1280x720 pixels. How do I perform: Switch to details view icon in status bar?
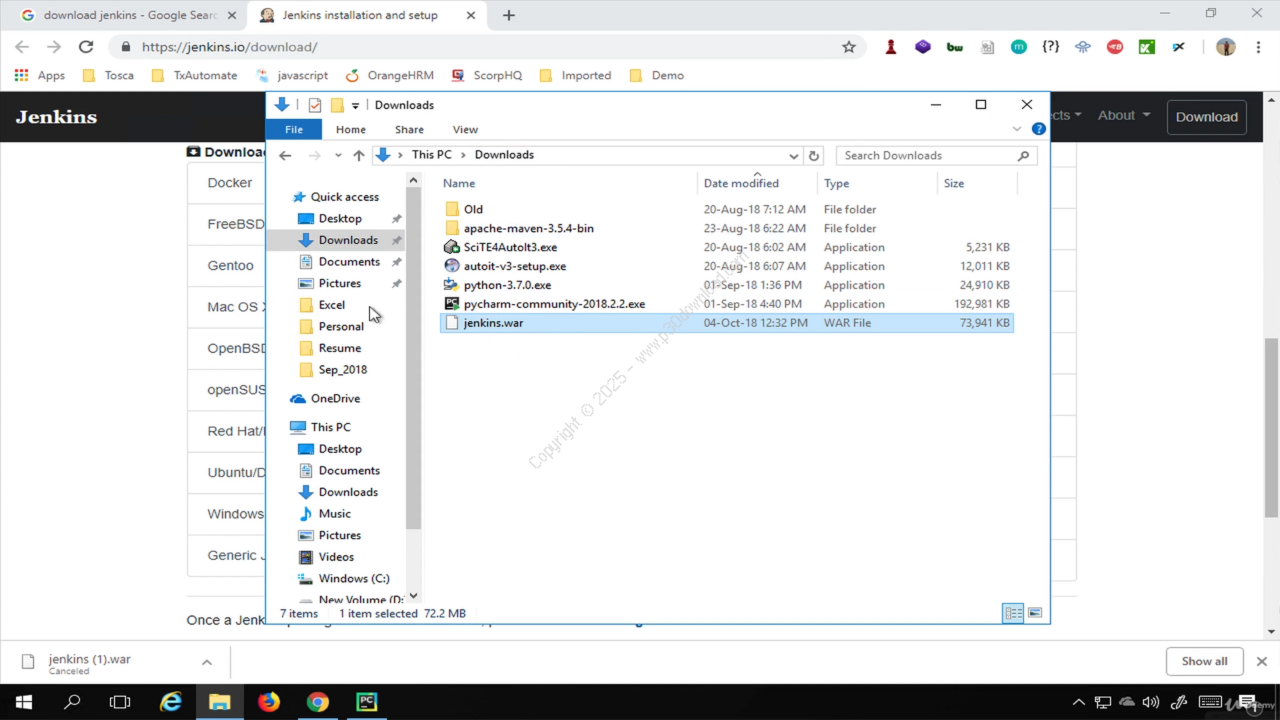[x=1013, y=613]
